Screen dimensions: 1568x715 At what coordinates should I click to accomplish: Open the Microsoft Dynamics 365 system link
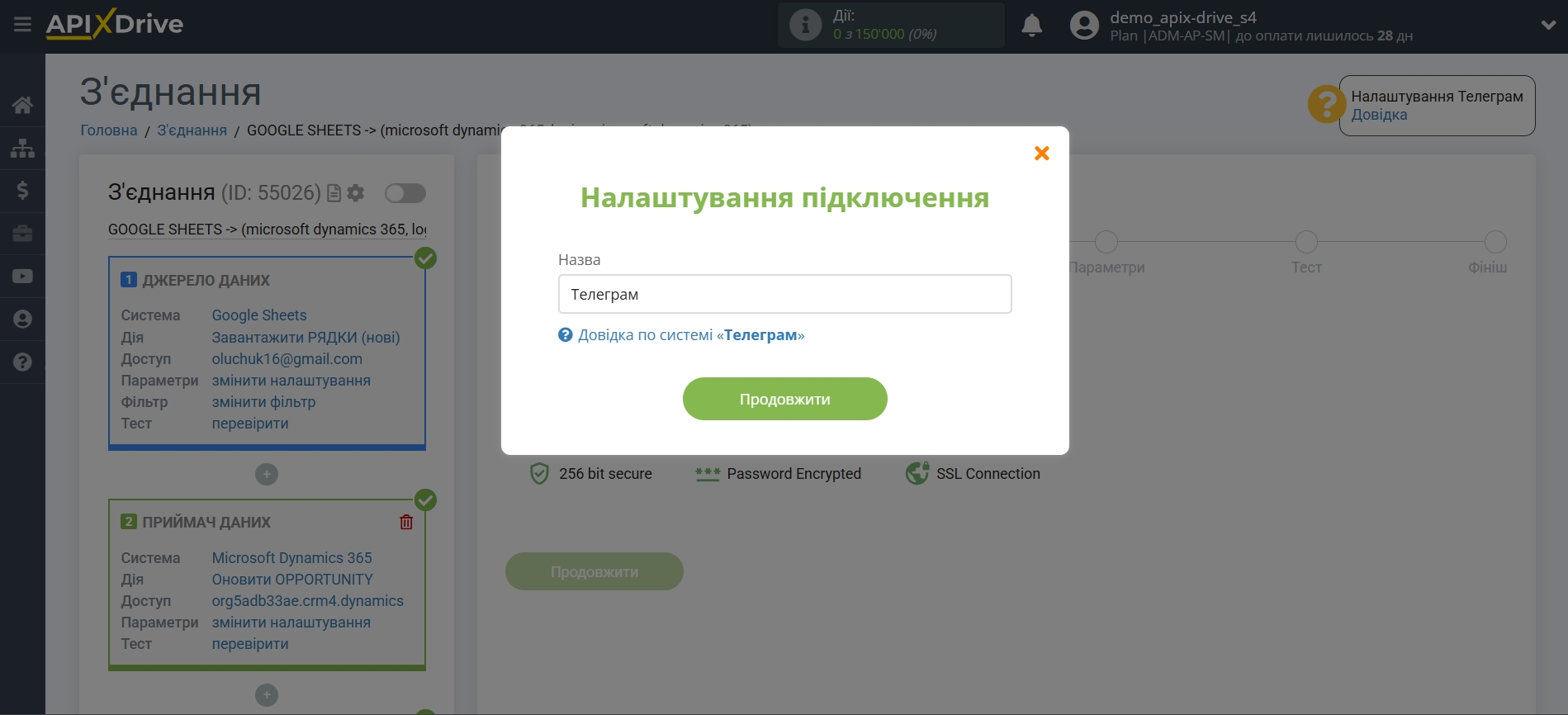291,558
